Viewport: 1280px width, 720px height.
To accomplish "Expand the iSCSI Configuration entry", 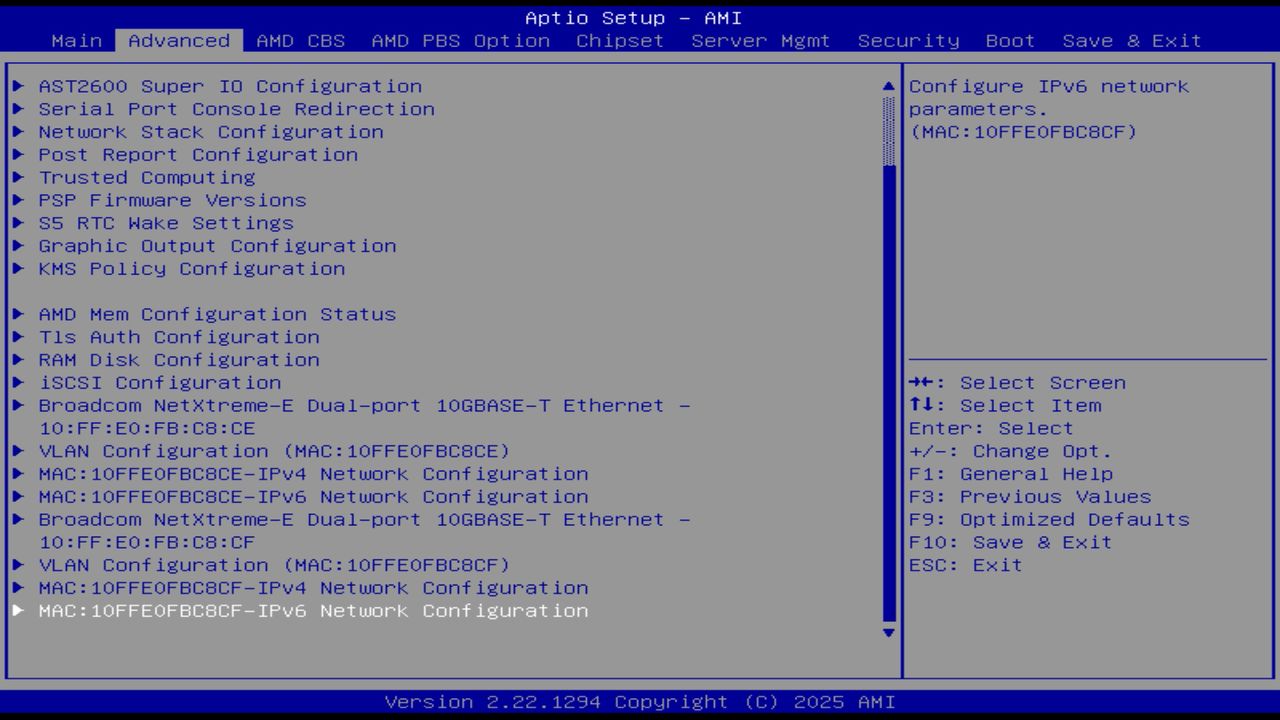I will [158, 382].
